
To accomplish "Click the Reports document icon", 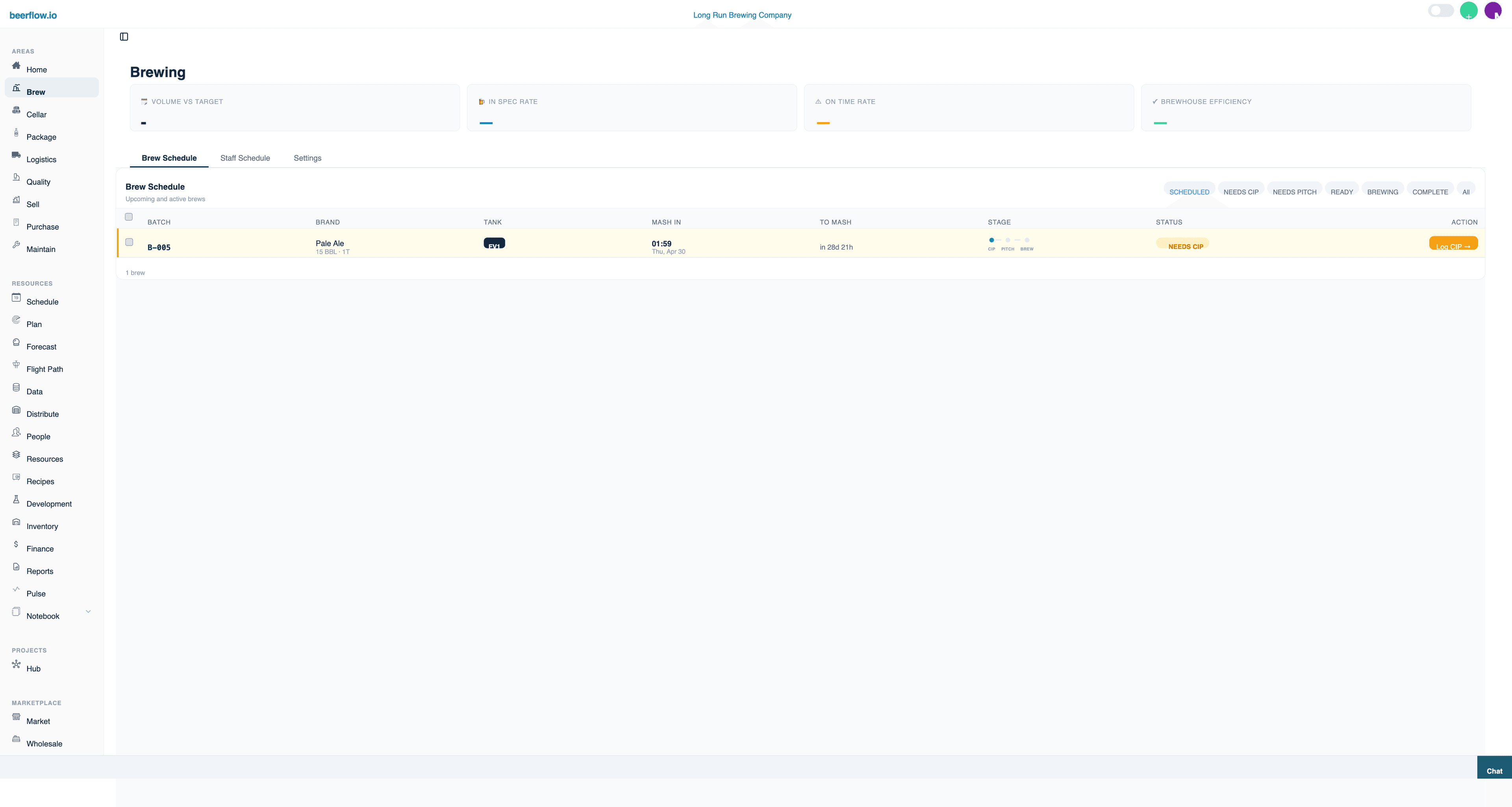I will (x=17, y=567).
